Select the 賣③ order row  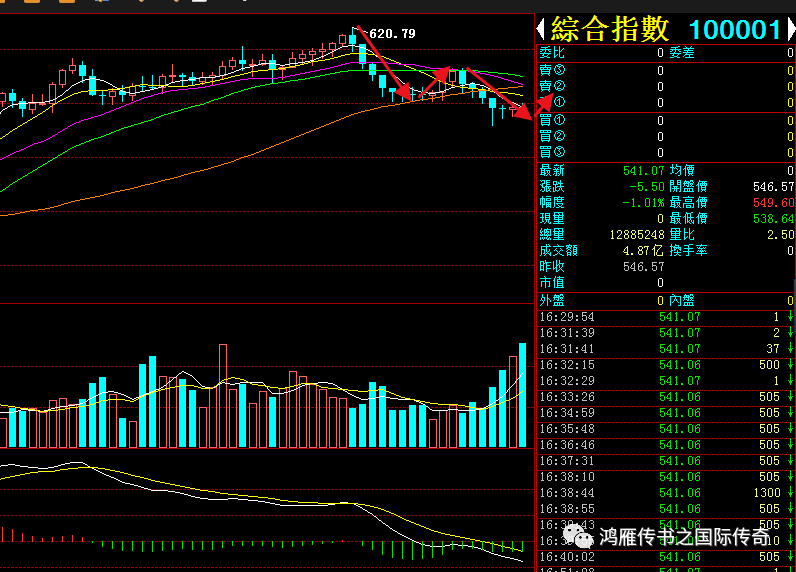pyautogui.click(x=666, y=71)
